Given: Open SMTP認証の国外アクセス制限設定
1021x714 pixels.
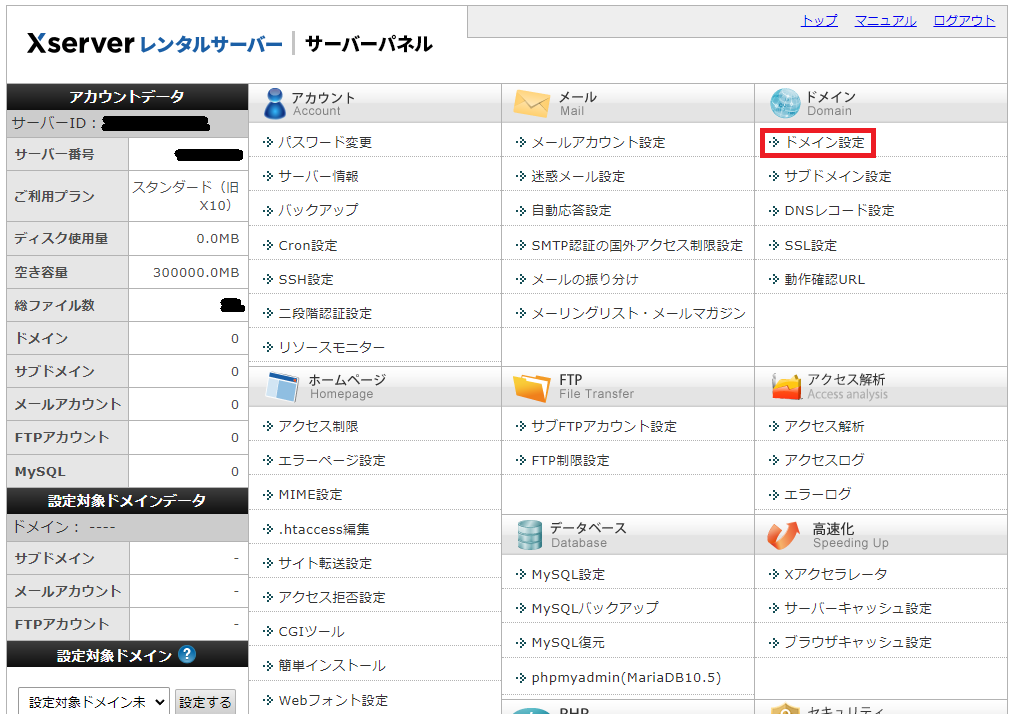Looking at the screenshot, I should point(637,245).
